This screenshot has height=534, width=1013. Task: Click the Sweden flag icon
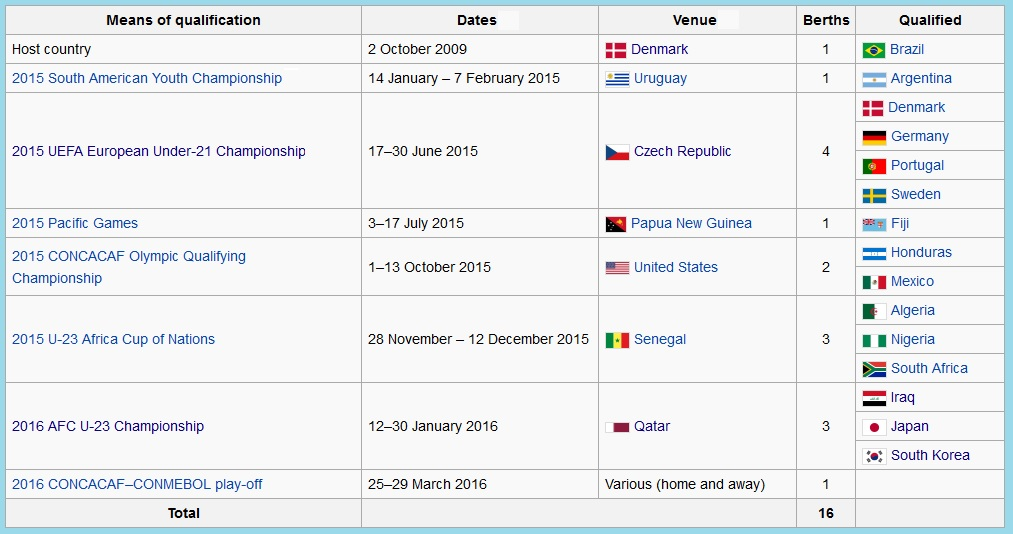pyautogui.click(x=874, y=196)
